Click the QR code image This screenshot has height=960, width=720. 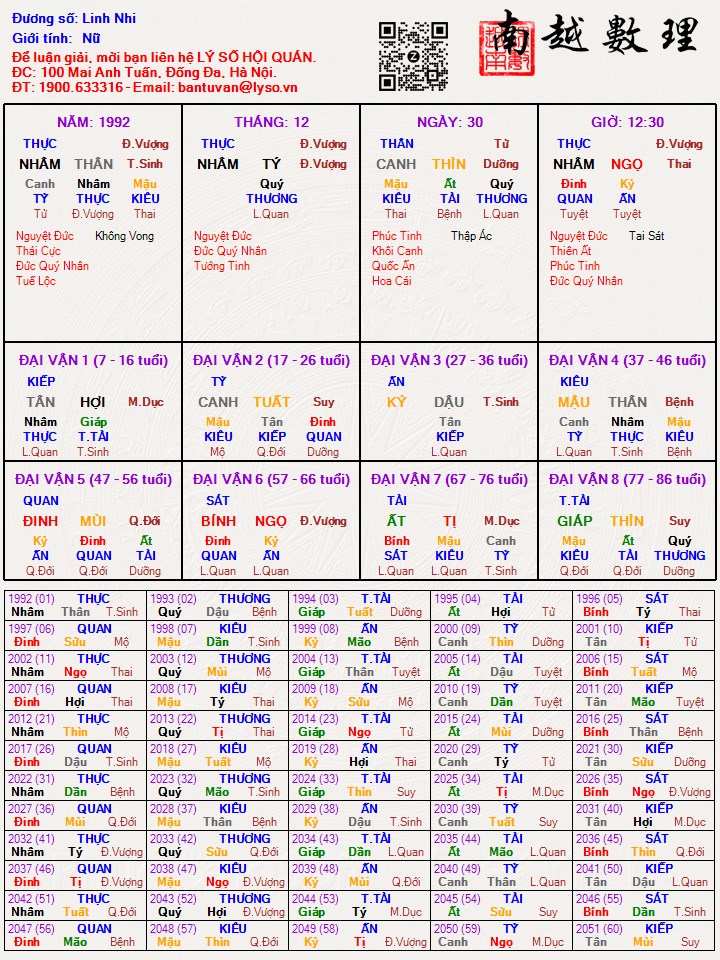coord(413,56)
